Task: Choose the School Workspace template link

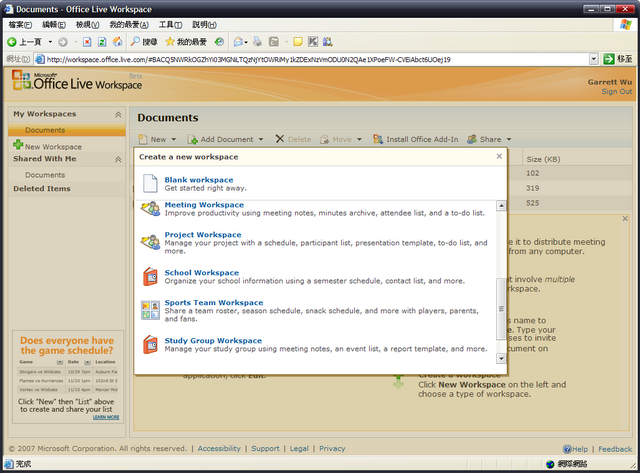Action: click(202, 272)
